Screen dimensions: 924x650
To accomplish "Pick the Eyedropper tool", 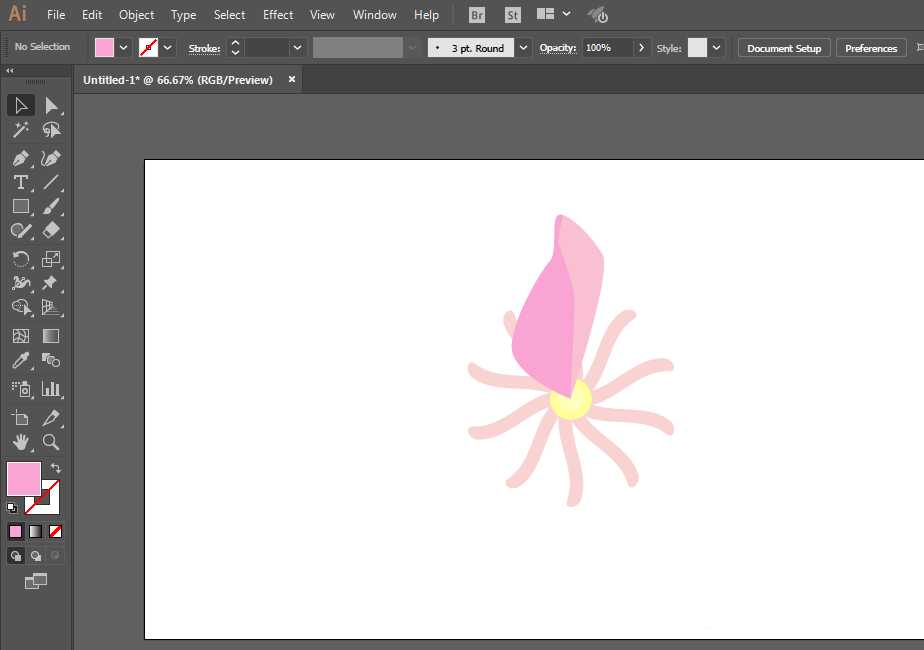I will pos(20,361).
